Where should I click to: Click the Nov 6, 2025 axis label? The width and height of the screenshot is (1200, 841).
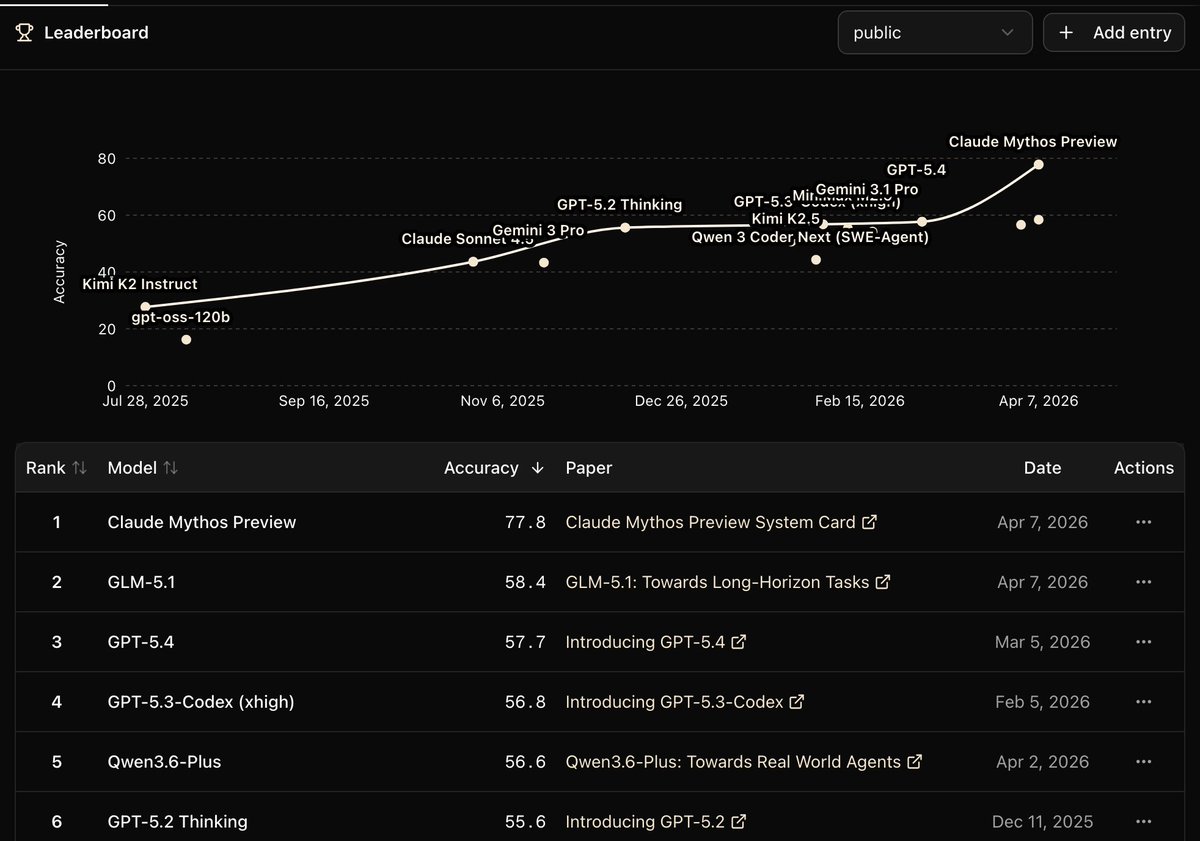pos(503,401)
